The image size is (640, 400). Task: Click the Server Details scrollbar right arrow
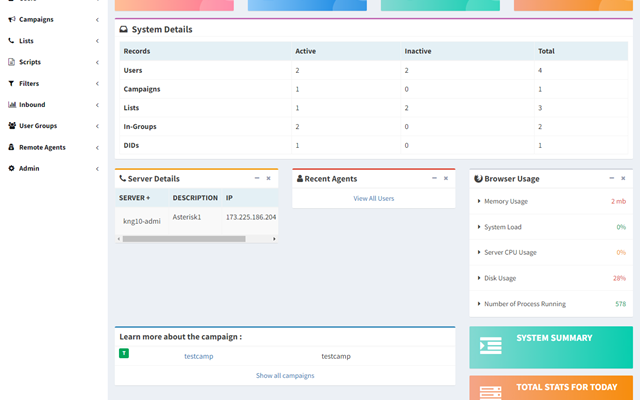click(274, 239)
